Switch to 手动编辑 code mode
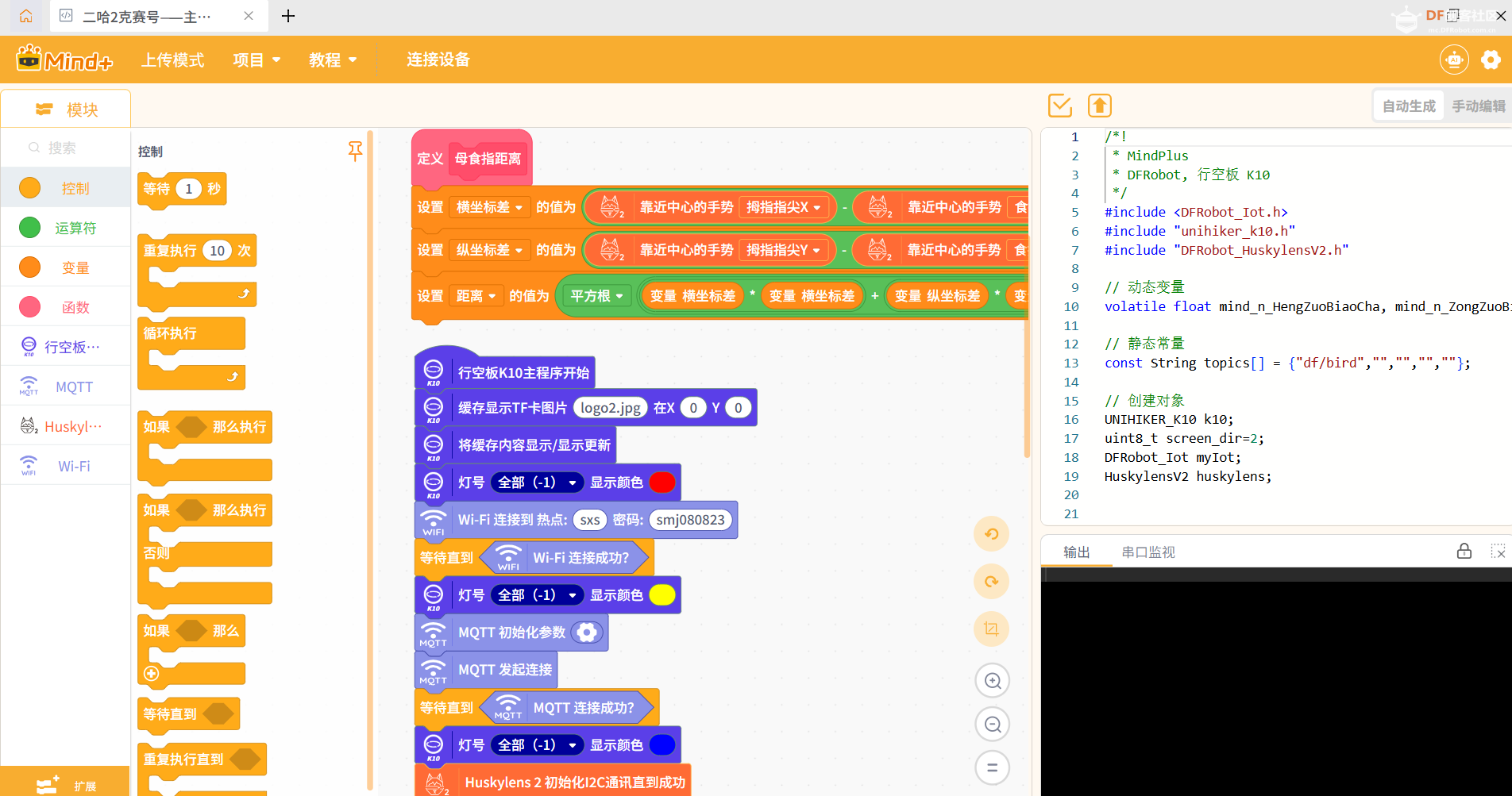Screen dimensions: 1512x796 point(1478,106)
